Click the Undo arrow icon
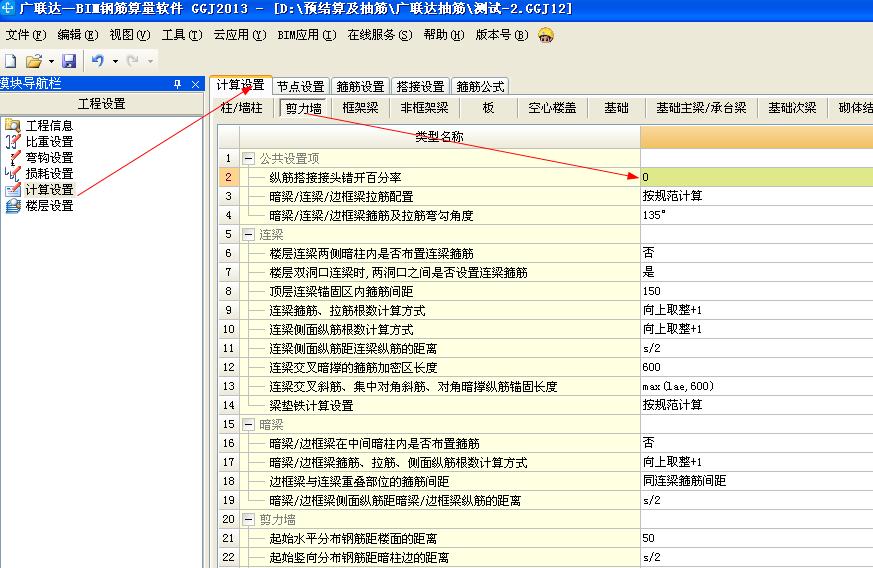Viewport: 873px width, 568px height. click(98, 60)
